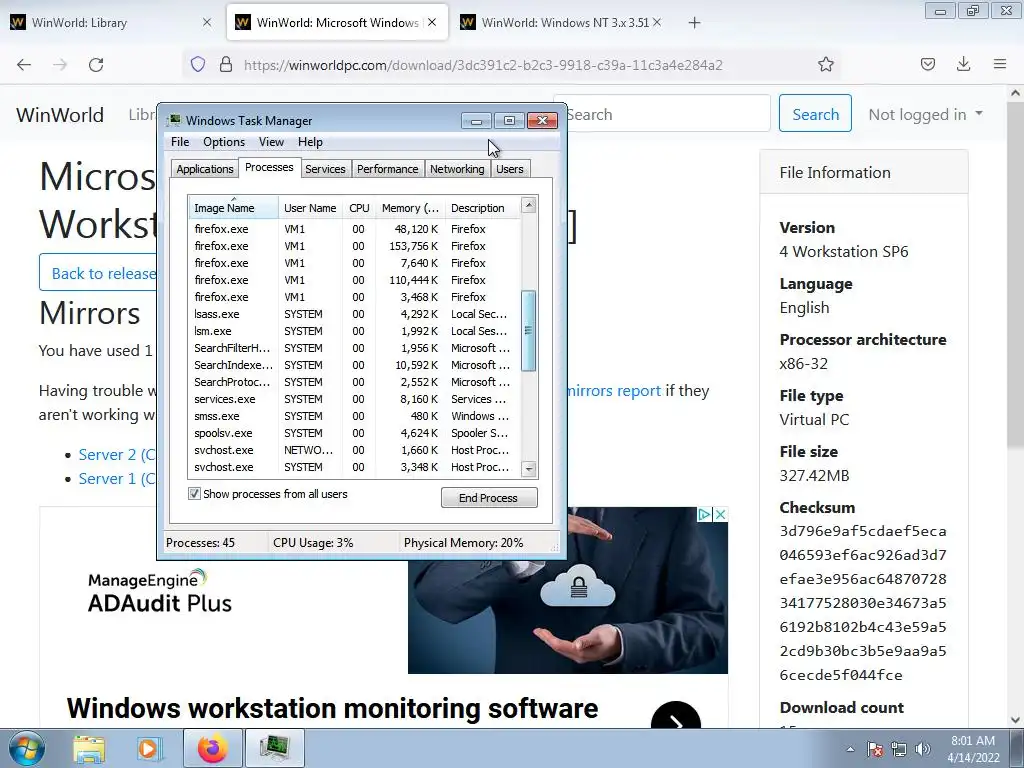Click the shield tracking protection icon

(x=198, y=65)
